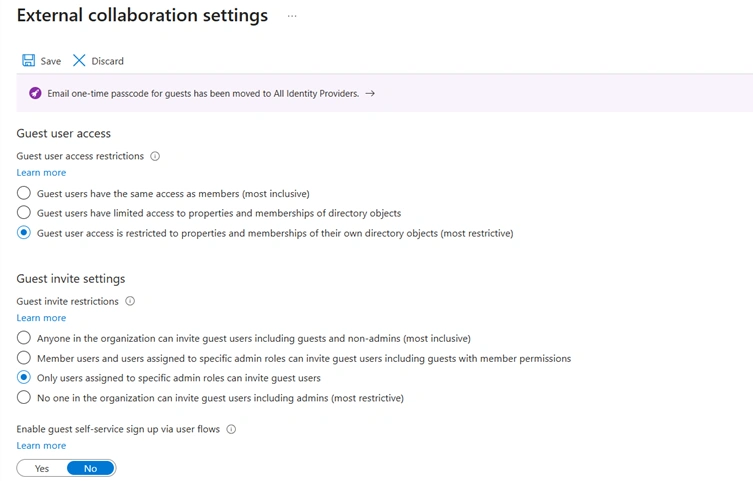
Task: Select No one in the organization can invite
Action: 24,397
